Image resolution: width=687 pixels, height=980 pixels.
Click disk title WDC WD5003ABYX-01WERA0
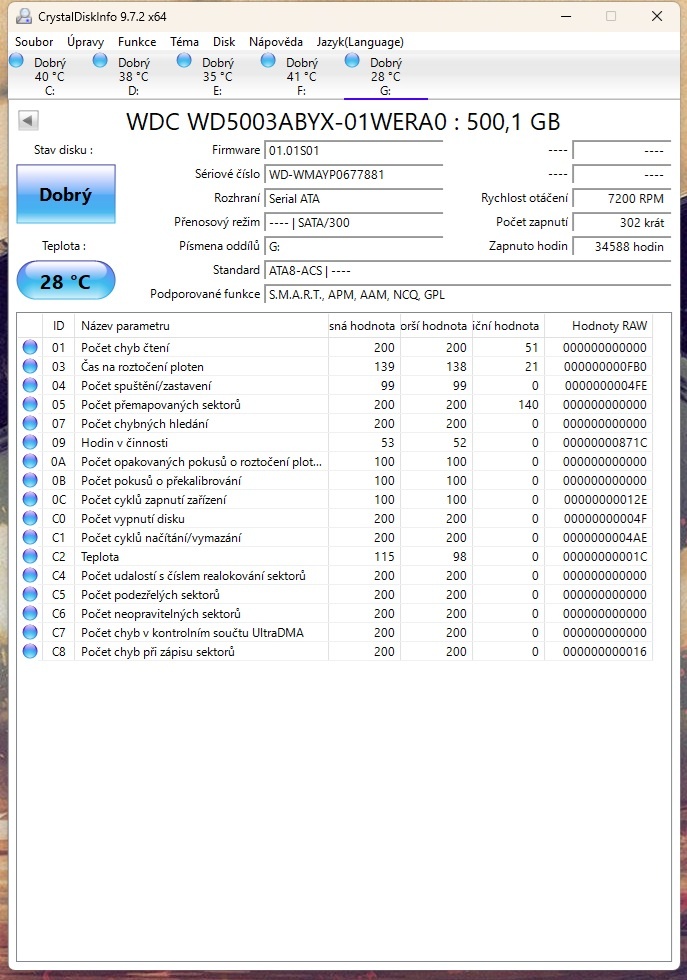286,122
